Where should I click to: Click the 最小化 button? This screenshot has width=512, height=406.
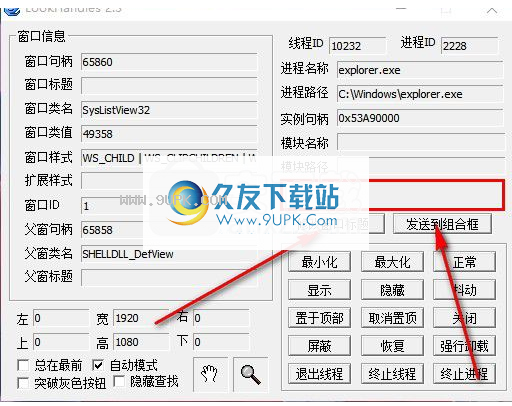[319, 262]
